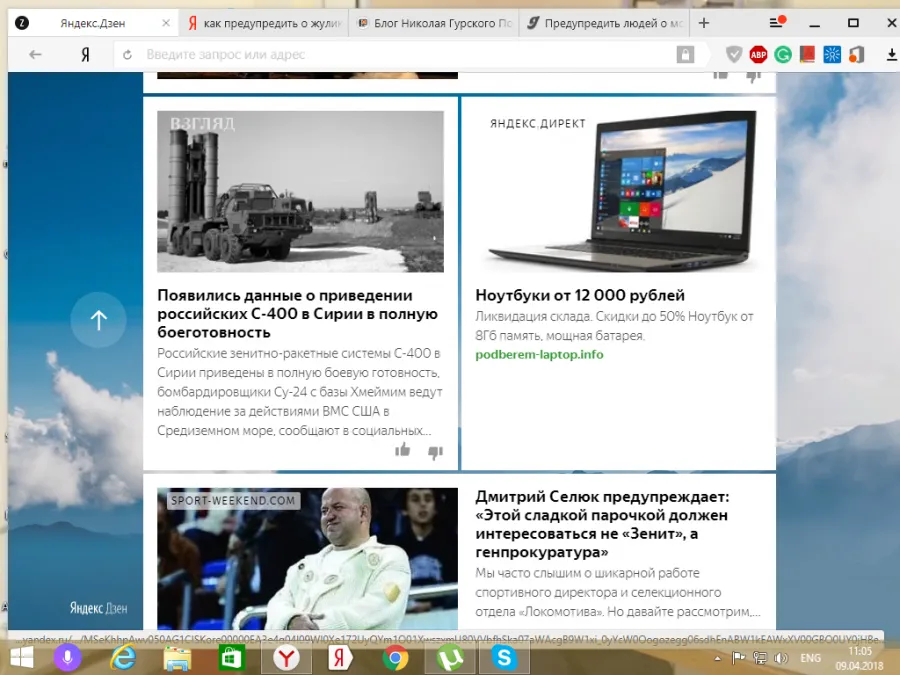
Task: Like the S-400 article with thumbs up
Action: coord(402,451)
